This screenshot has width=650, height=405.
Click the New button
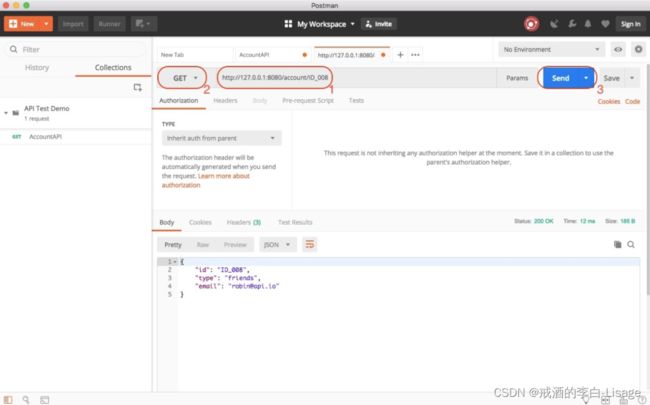(x=22, y=24)
